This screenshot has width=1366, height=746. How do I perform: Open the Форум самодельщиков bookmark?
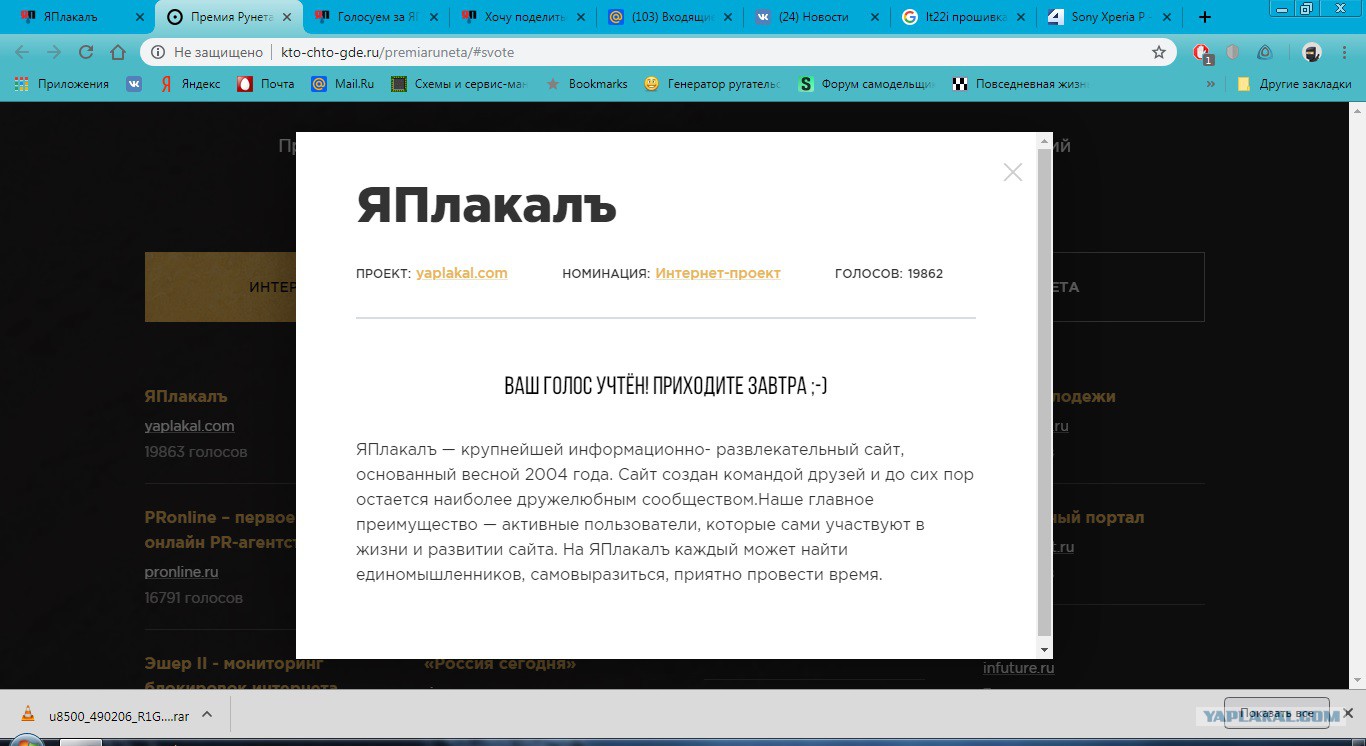click(866, 84)
